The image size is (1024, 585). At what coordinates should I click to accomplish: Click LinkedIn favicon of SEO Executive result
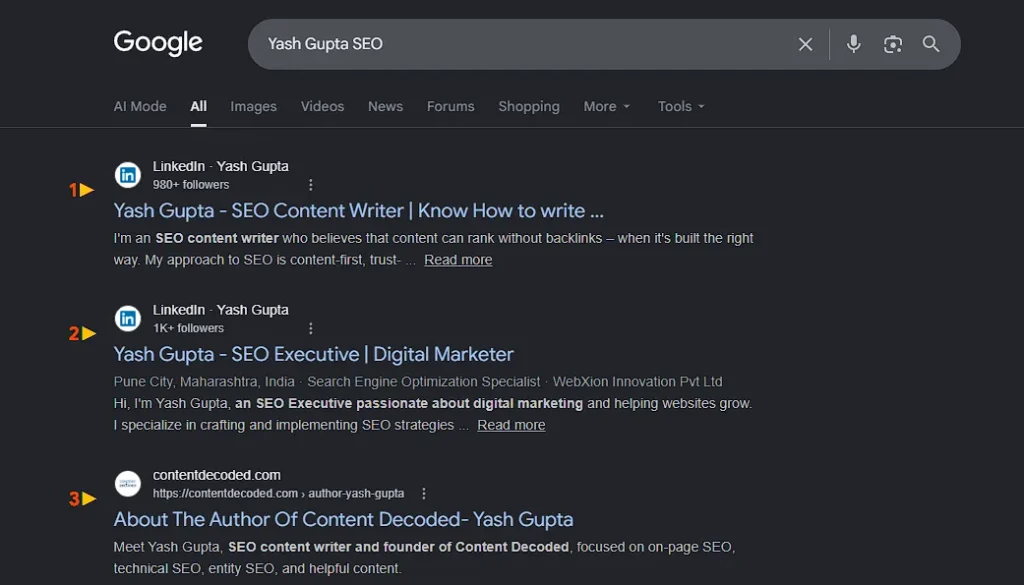click(128, 319)
